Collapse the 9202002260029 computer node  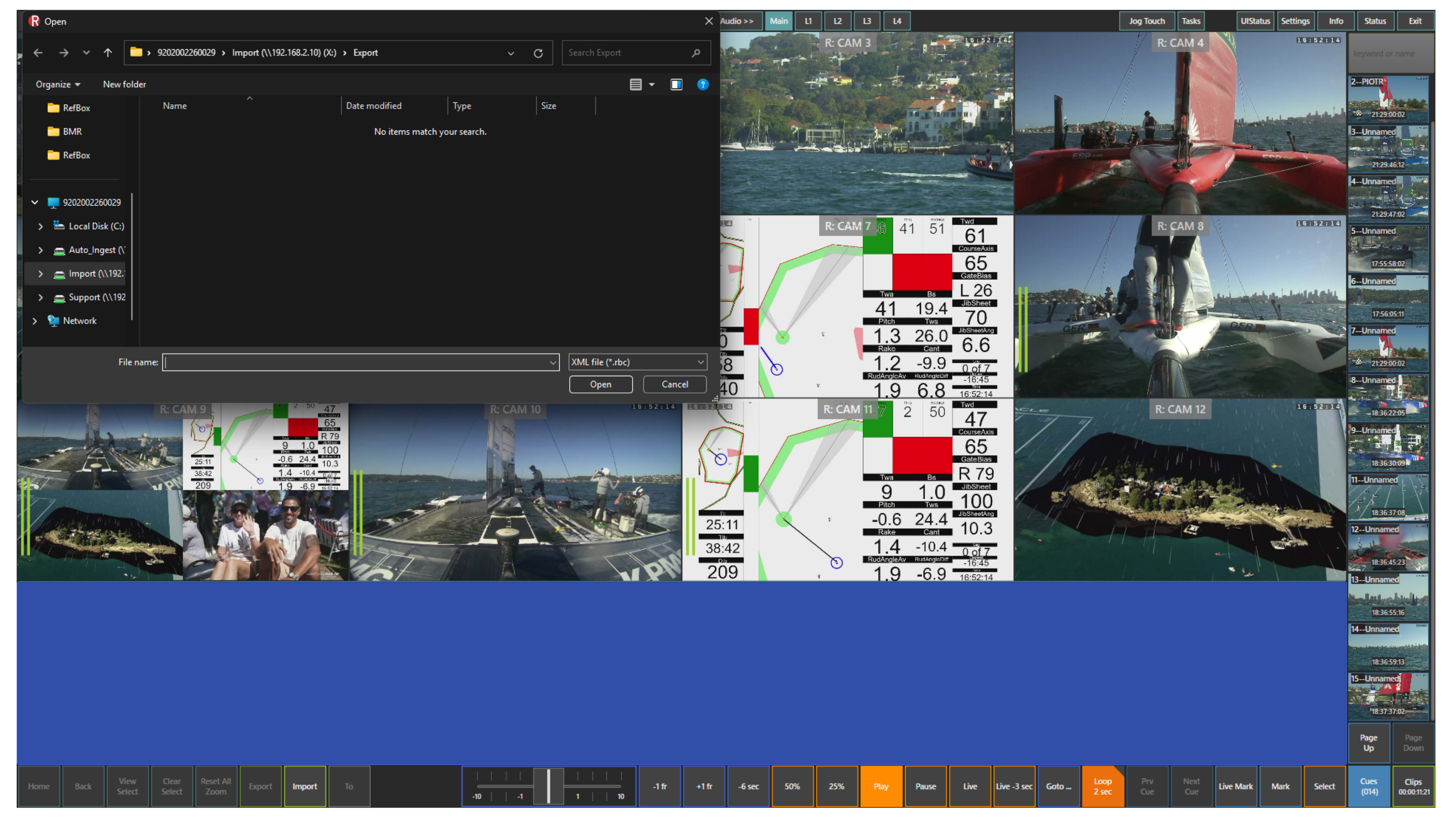(35, 202)
